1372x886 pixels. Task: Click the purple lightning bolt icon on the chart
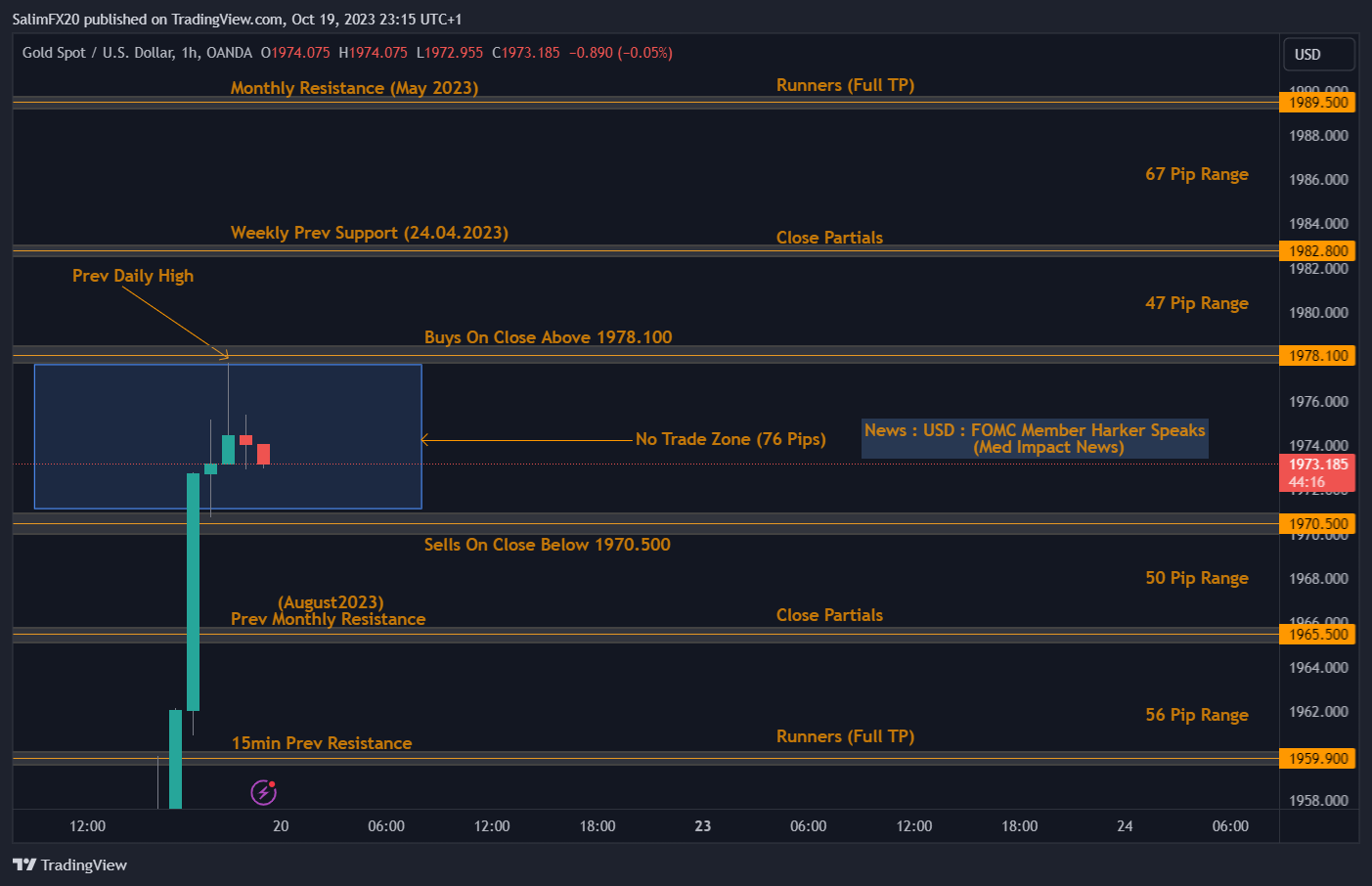point(261,792)
